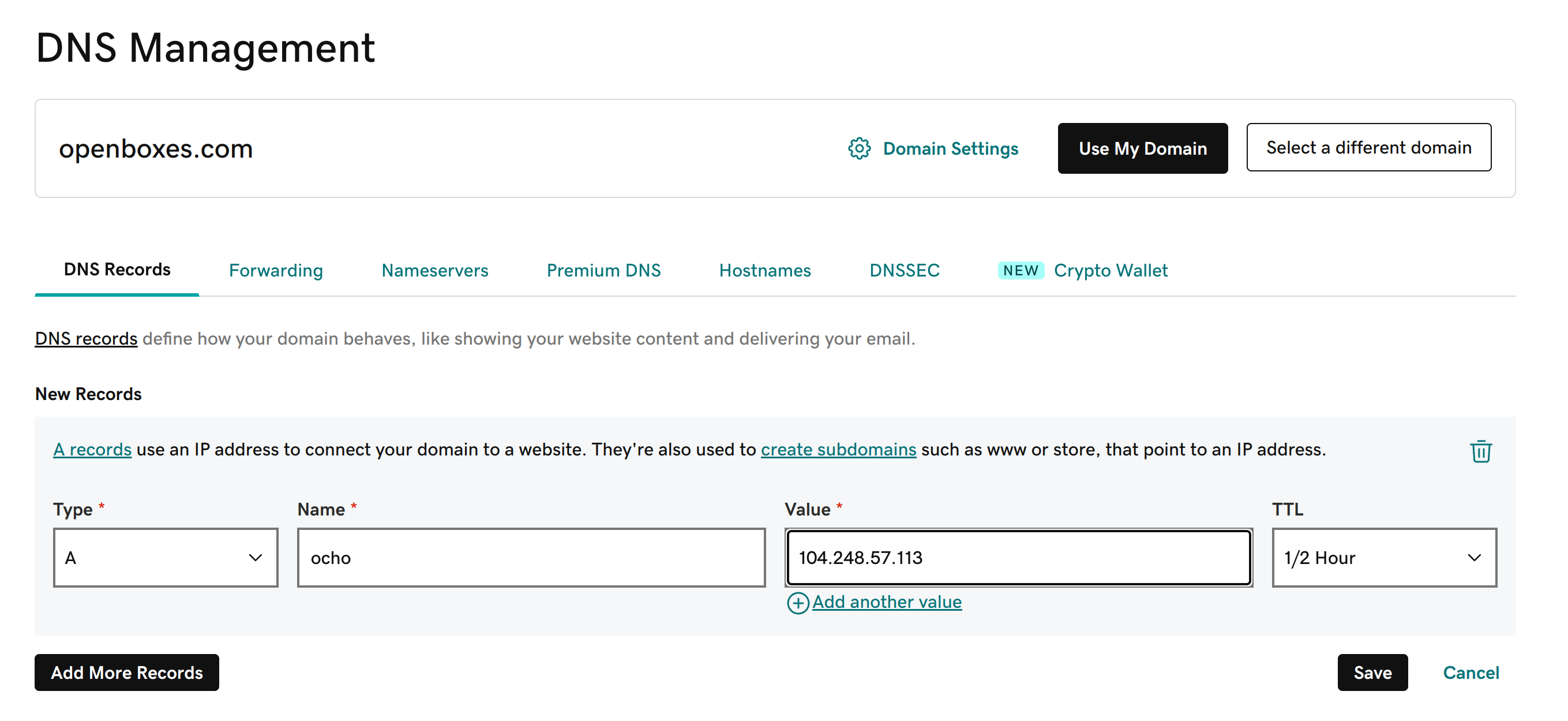Open the DNS records help link
Image resolution: width=1568 pixels, height=721 pixels.
click(86, 339)
